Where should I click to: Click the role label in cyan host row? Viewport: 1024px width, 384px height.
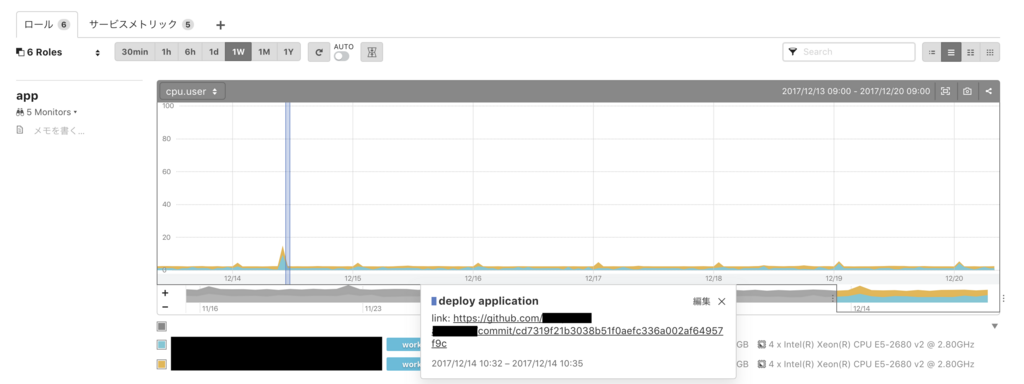(x=404, y=344)
